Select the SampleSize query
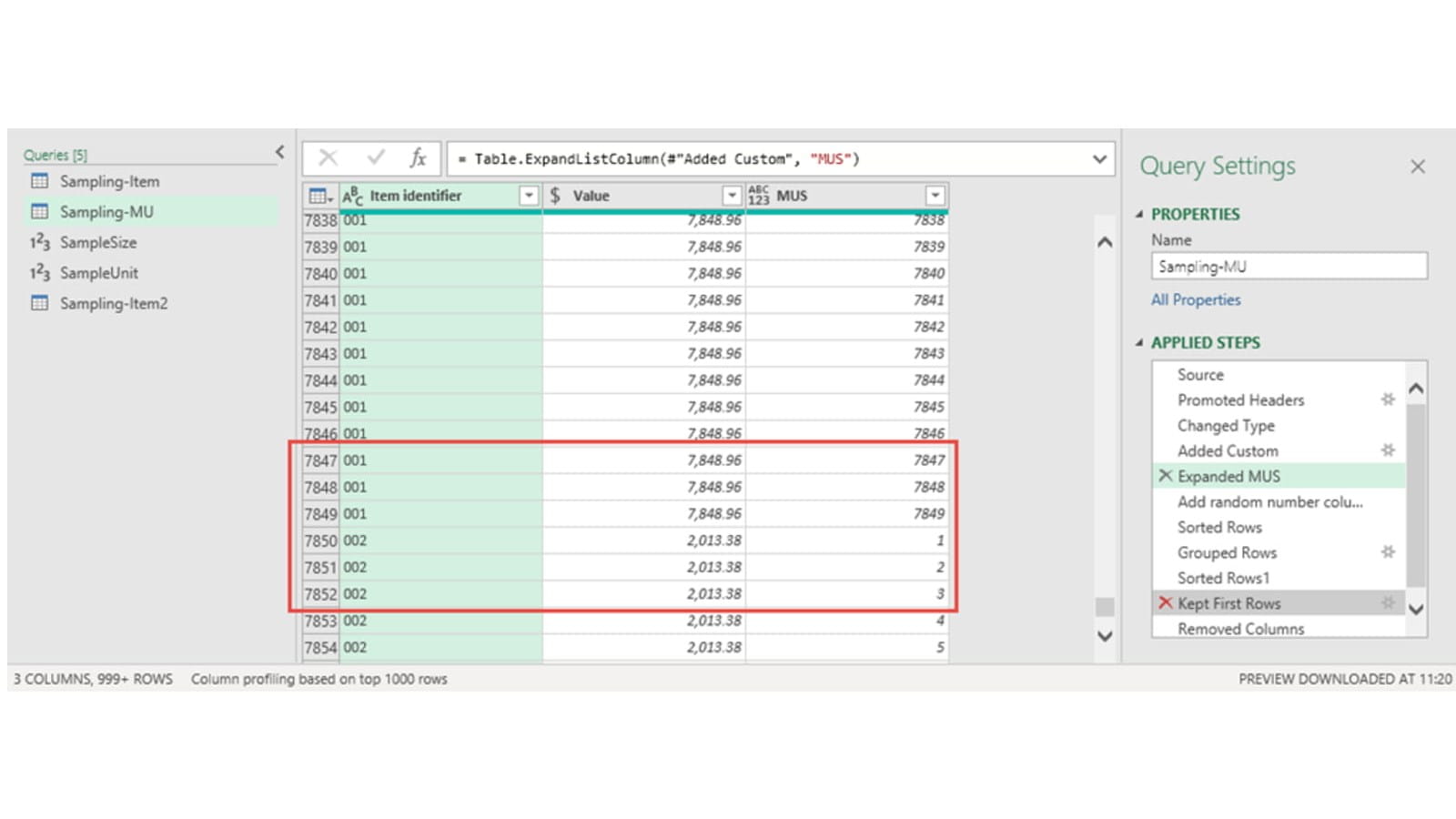This screenshot has height=819, width=1456. [x=97, y=242]
